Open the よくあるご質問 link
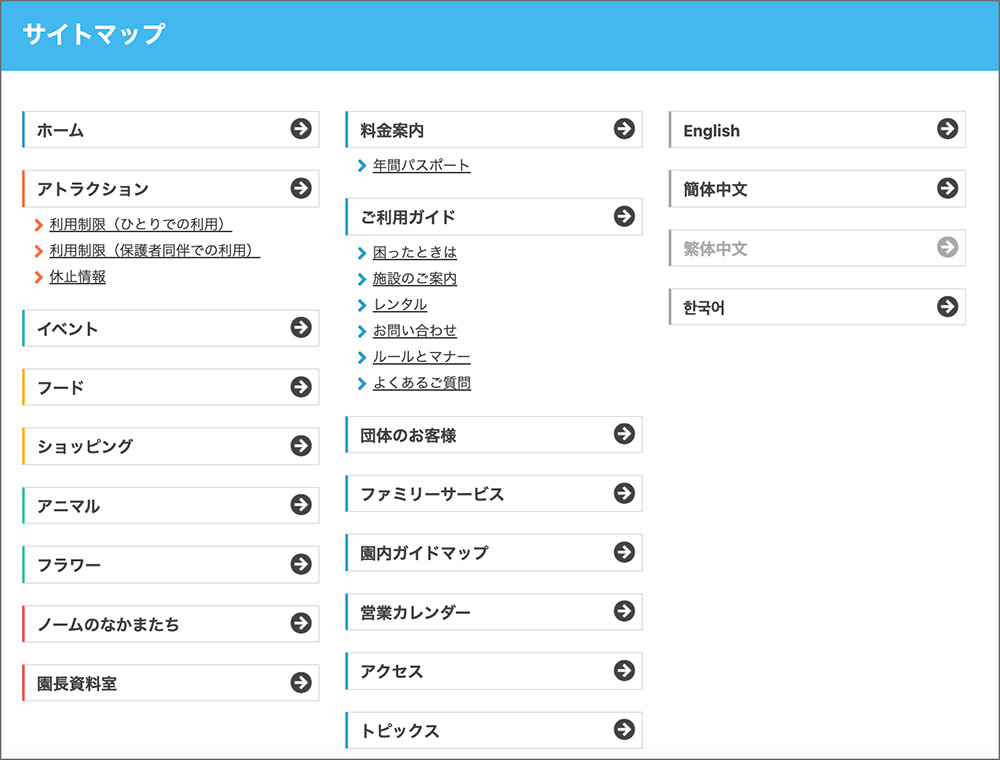This screenshot has width=1000, height=760. [422, 383]
